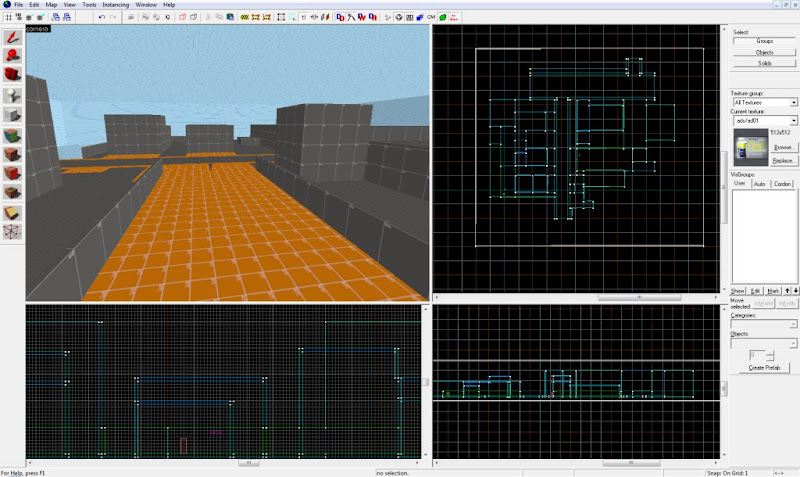800x477 pixels.
Task: Click the smaller grid size icon
Action: 30,17
